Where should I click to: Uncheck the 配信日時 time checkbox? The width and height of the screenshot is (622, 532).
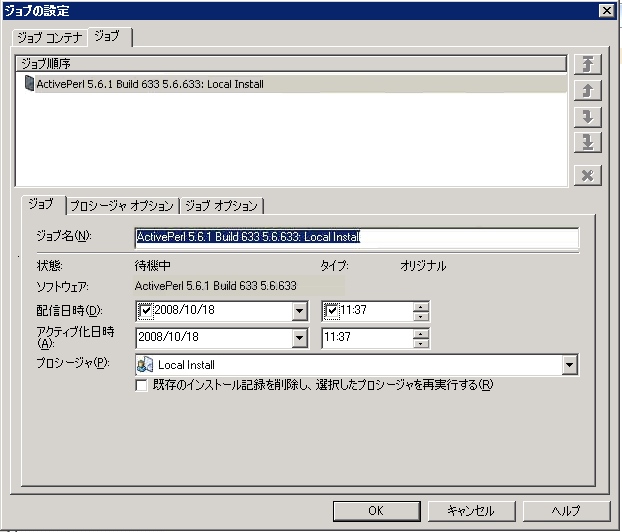point(332,311)
